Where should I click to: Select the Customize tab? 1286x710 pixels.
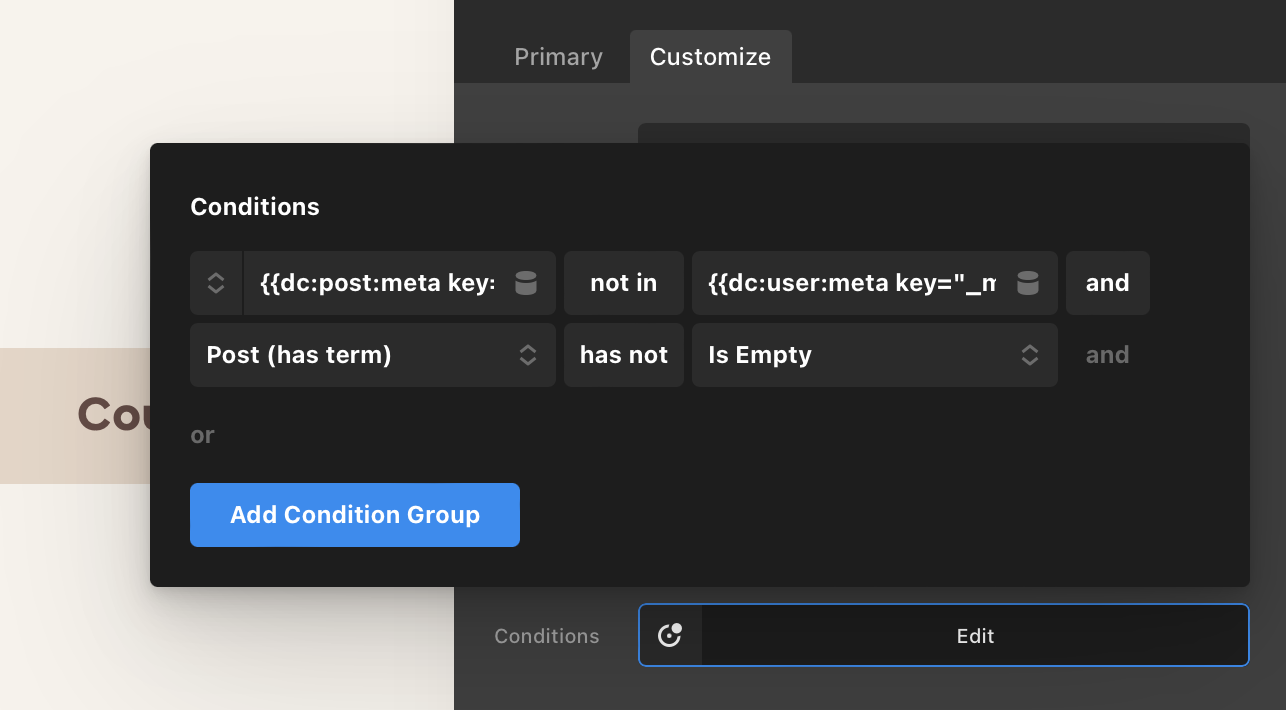710,57
